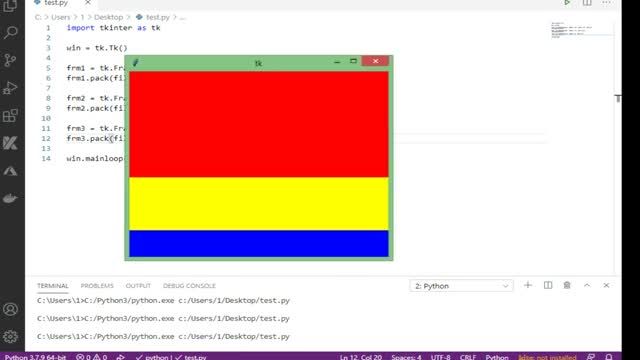640x360 pixels.
Task: Click the last terminal command line
Action: point(163,336)
